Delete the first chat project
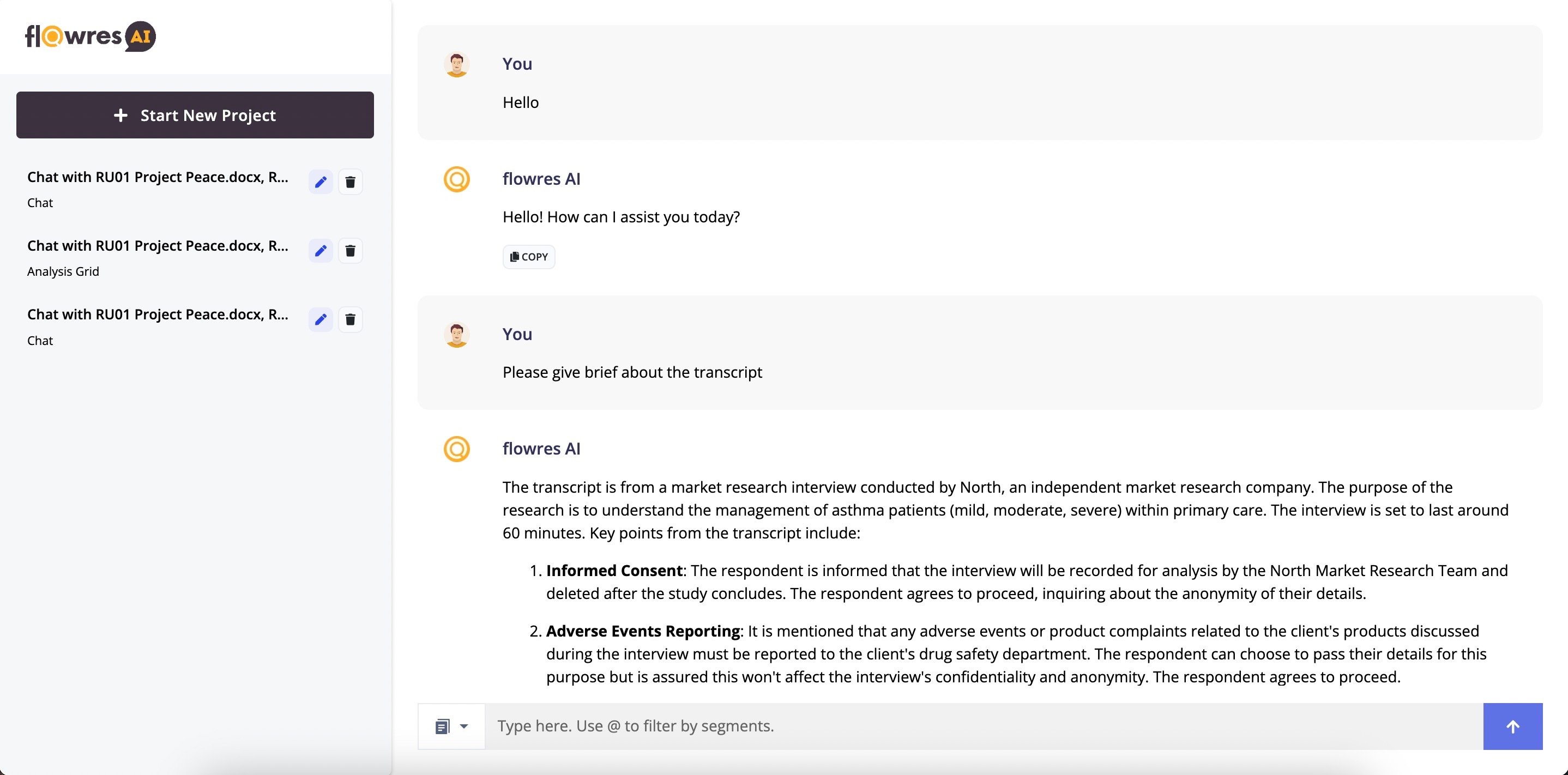The width and height of the screenshot is (1568, 775). [350, 182]
